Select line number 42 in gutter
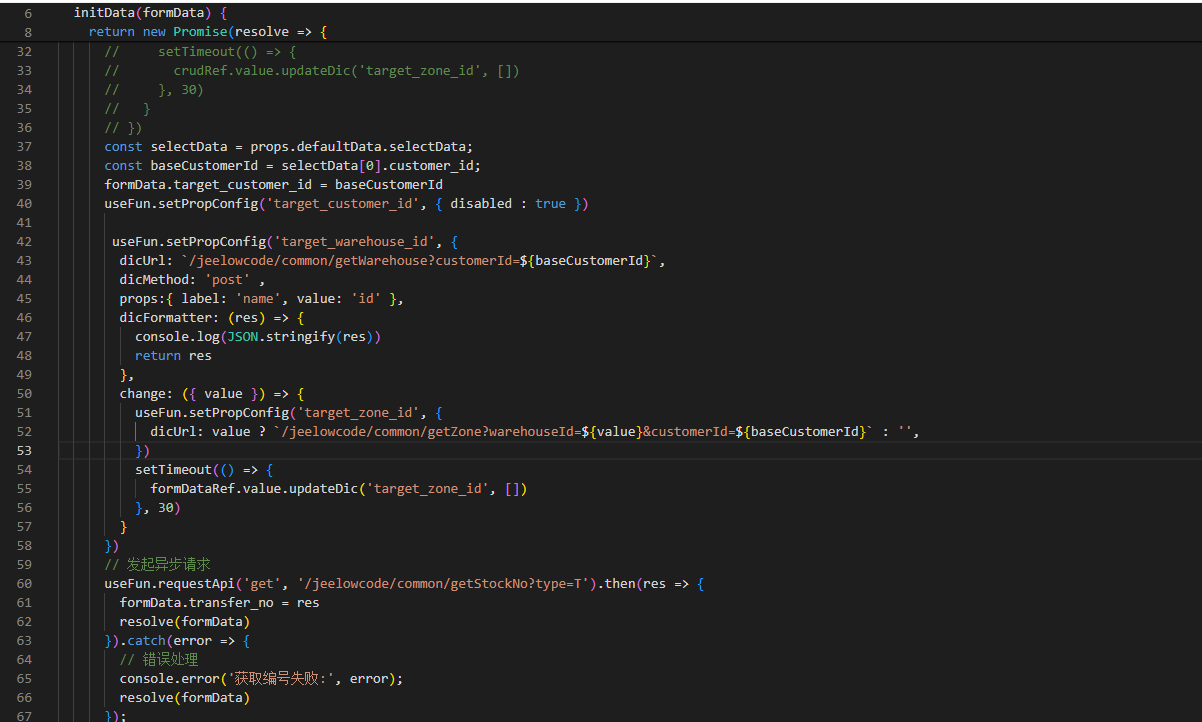The image size is (1202, 722). click(24, 241)
